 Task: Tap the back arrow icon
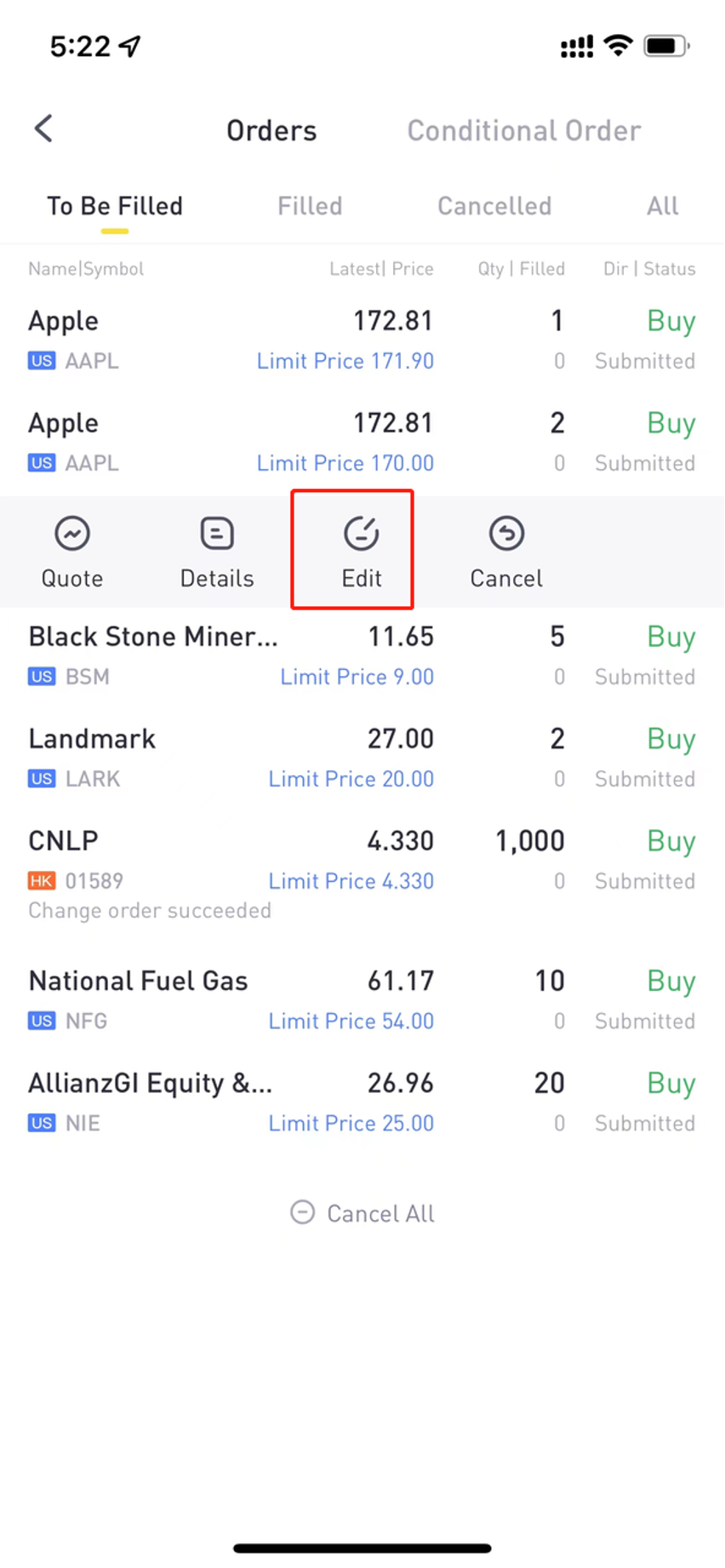coord(43,129)
